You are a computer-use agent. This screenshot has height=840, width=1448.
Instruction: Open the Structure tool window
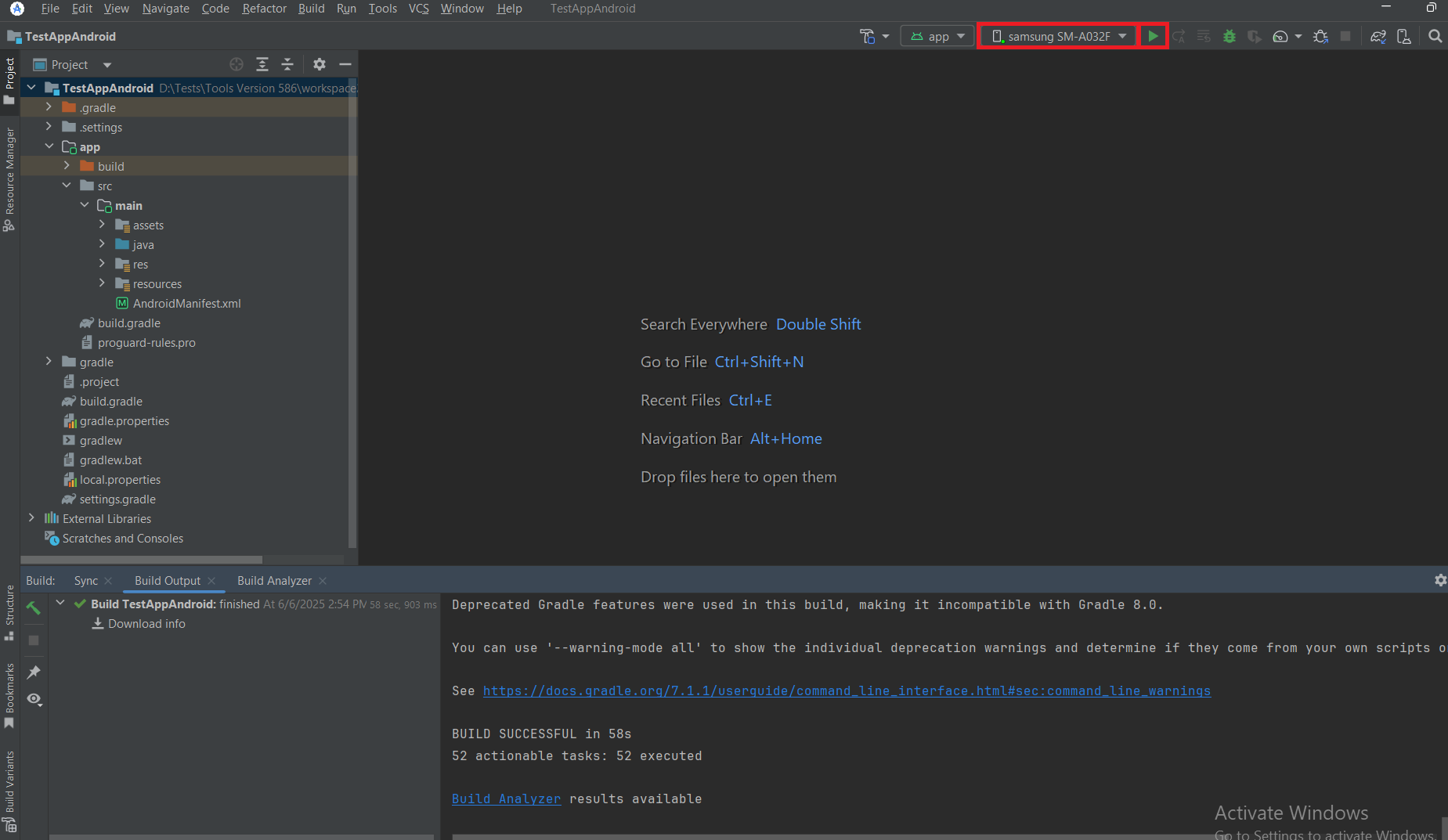[9, 613]
